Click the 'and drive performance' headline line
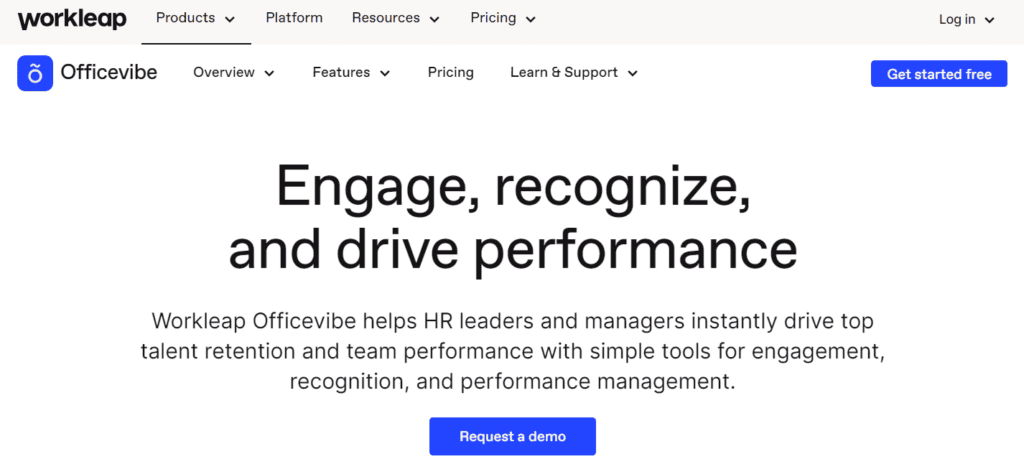The width and height of the screenshot is (1024, 472). coord(513,251)
